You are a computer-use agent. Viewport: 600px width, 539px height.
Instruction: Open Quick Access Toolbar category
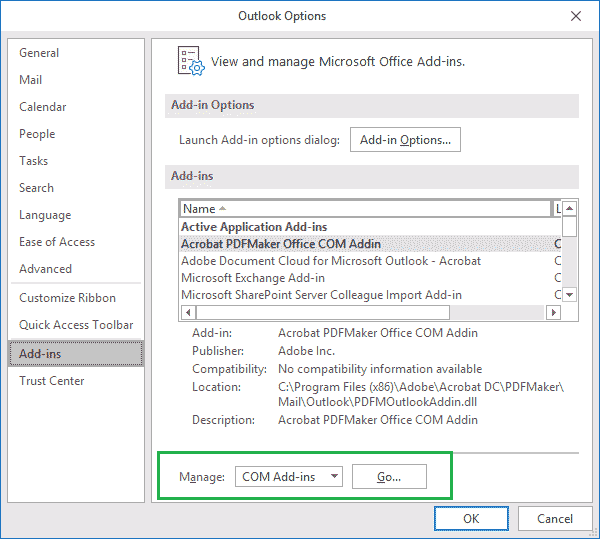tap(76, 325)
